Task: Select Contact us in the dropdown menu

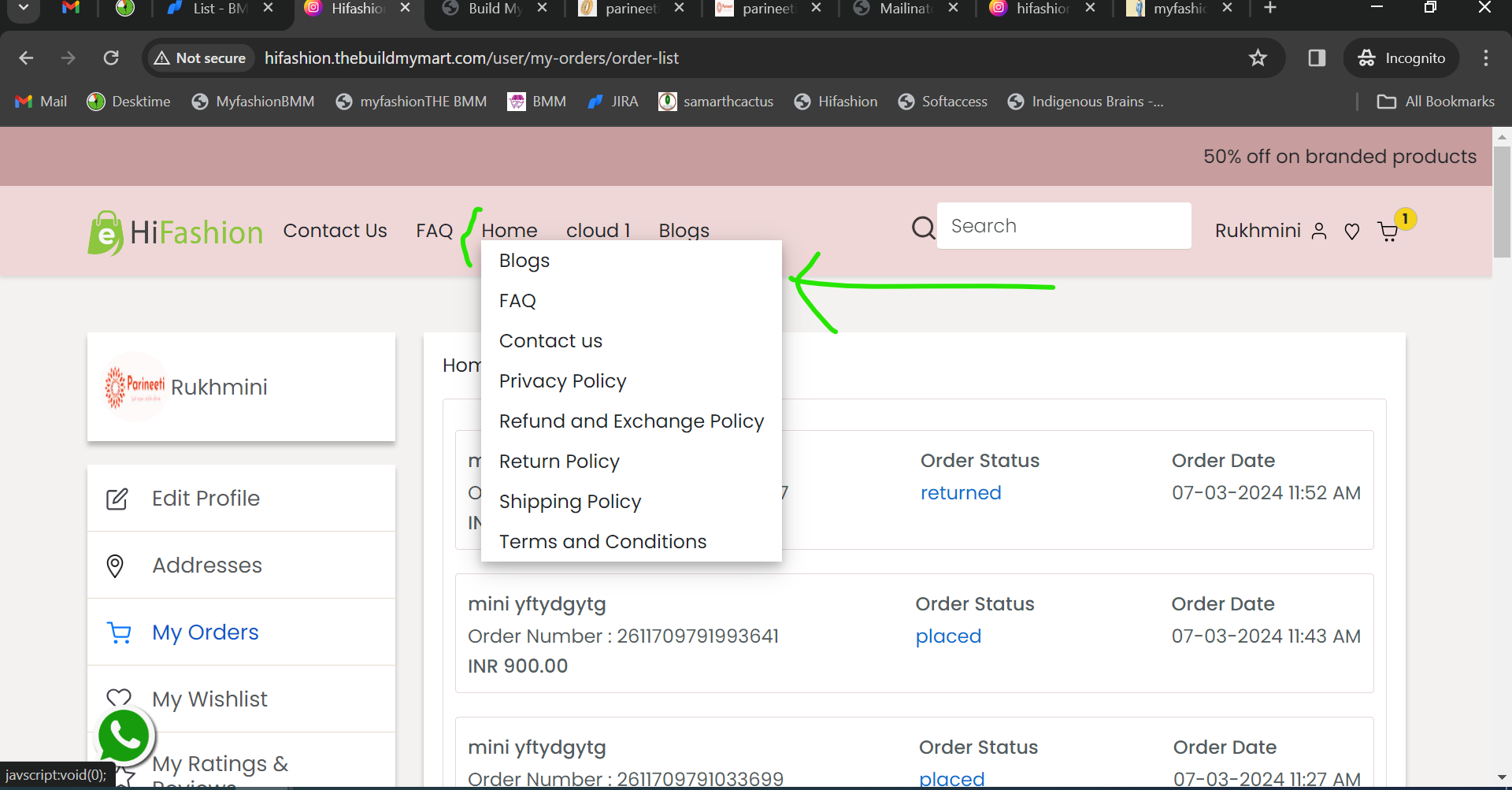Action: tap(550, 341)
